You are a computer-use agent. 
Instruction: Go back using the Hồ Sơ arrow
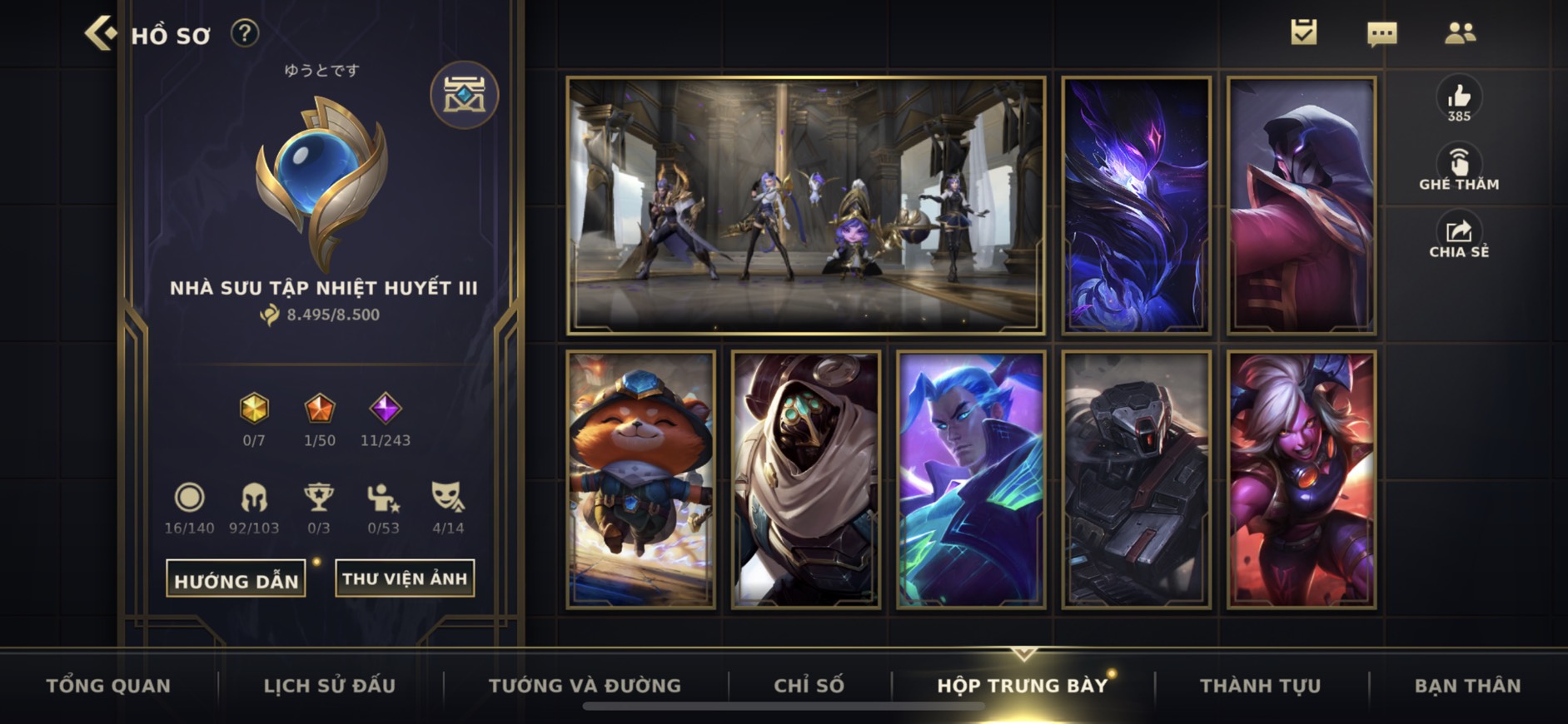pos(101,34)
